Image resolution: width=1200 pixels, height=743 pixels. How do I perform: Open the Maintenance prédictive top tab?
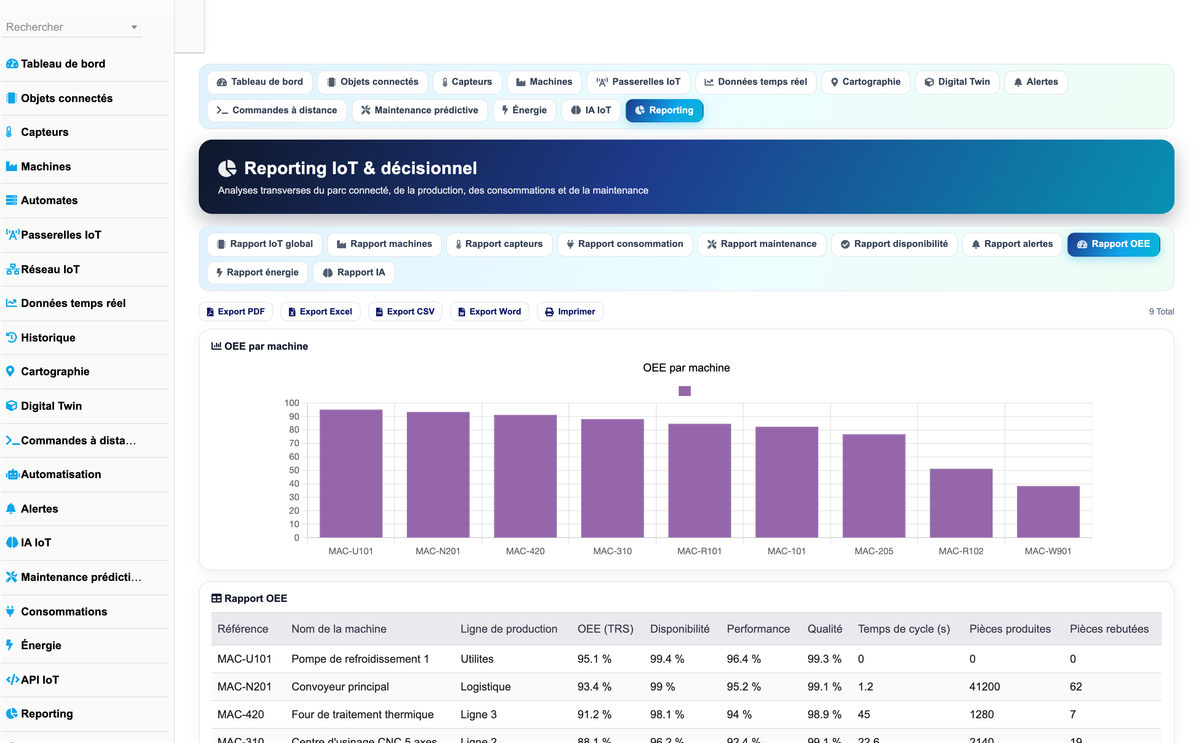coord(419,110)
